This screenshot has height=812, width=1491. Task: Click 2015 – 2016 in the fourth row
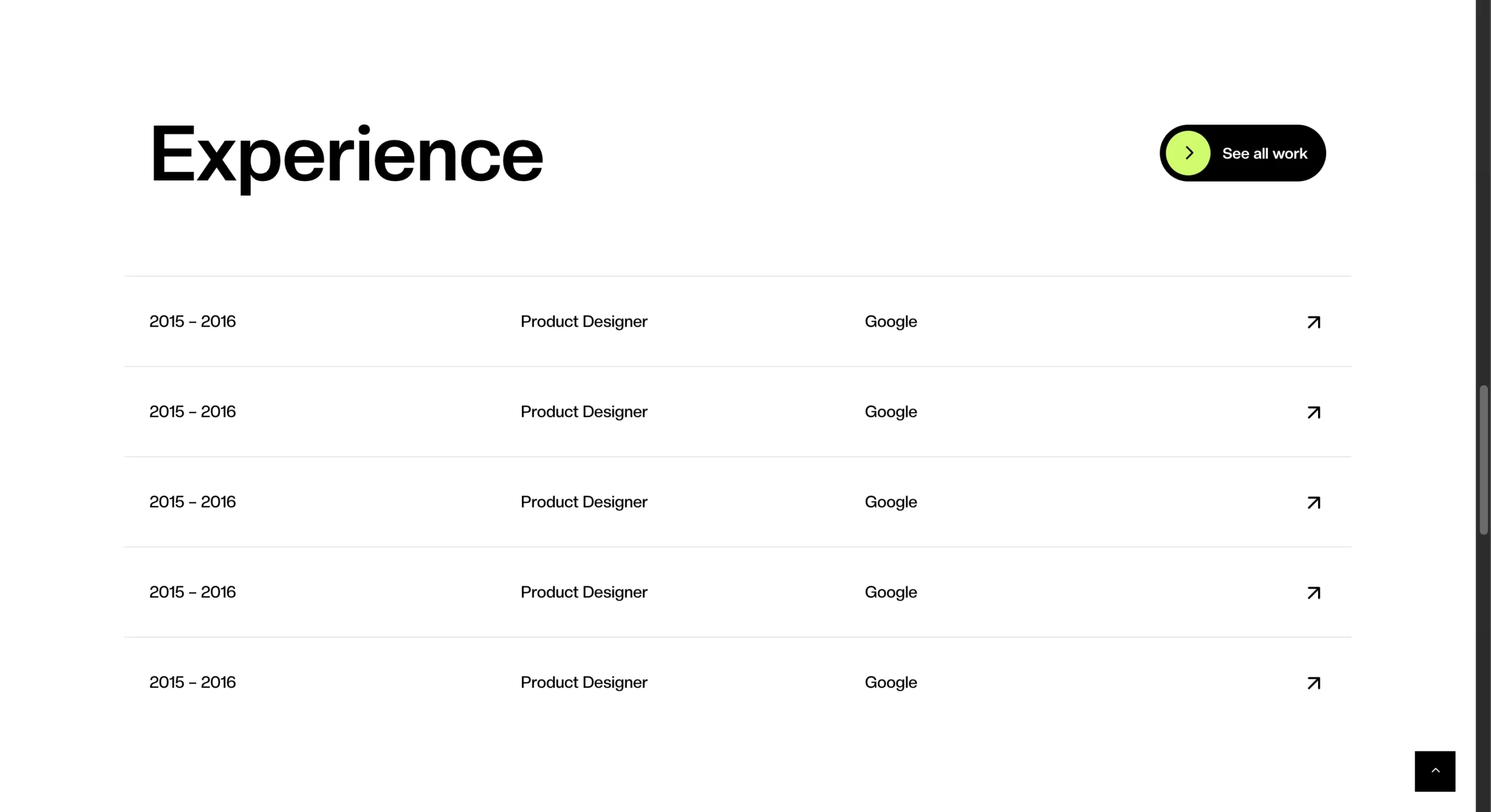coord(192,592)
